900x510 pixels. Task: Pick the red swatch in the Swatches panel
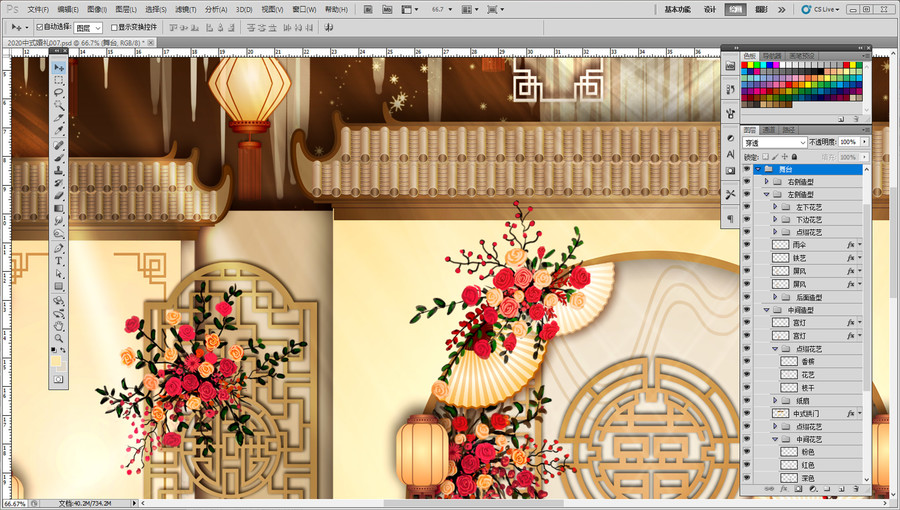[745, 65]
